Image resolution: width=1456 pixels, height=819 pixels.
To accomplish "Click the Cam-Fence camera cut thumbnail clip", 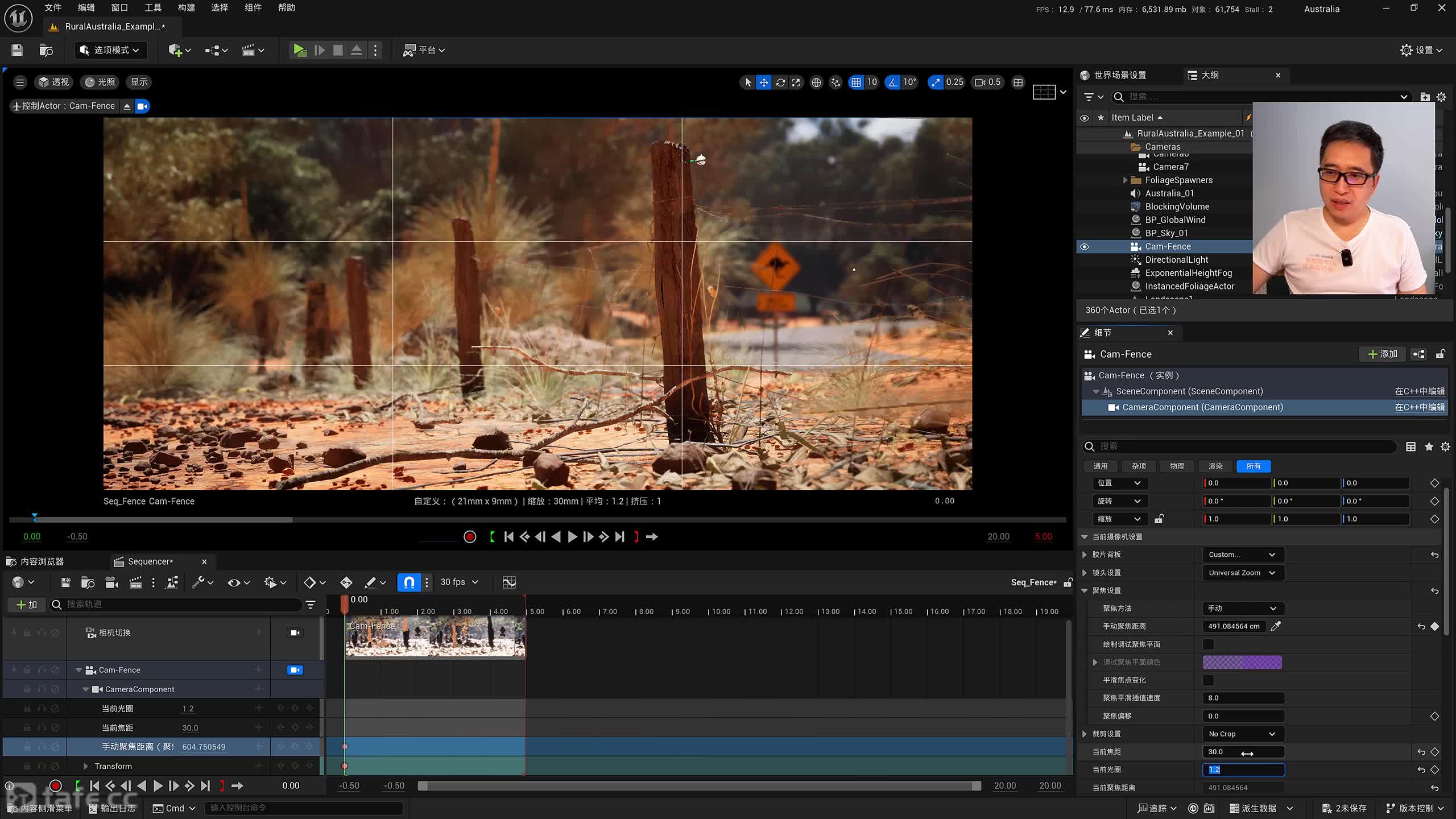I will pyautogui.click(x=435, y=637).
